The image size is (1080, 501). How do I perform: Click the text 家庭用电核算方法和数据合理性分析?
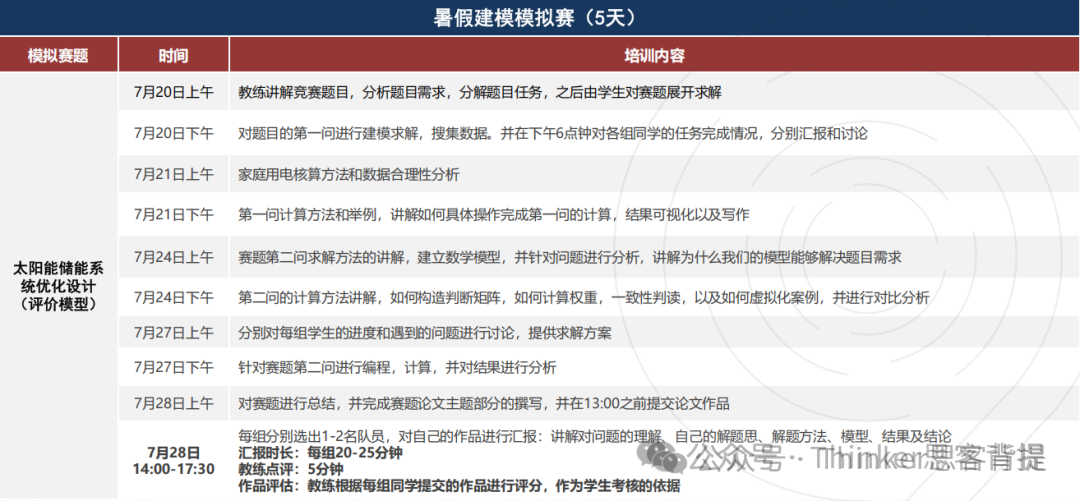click(x=349, y=174)
